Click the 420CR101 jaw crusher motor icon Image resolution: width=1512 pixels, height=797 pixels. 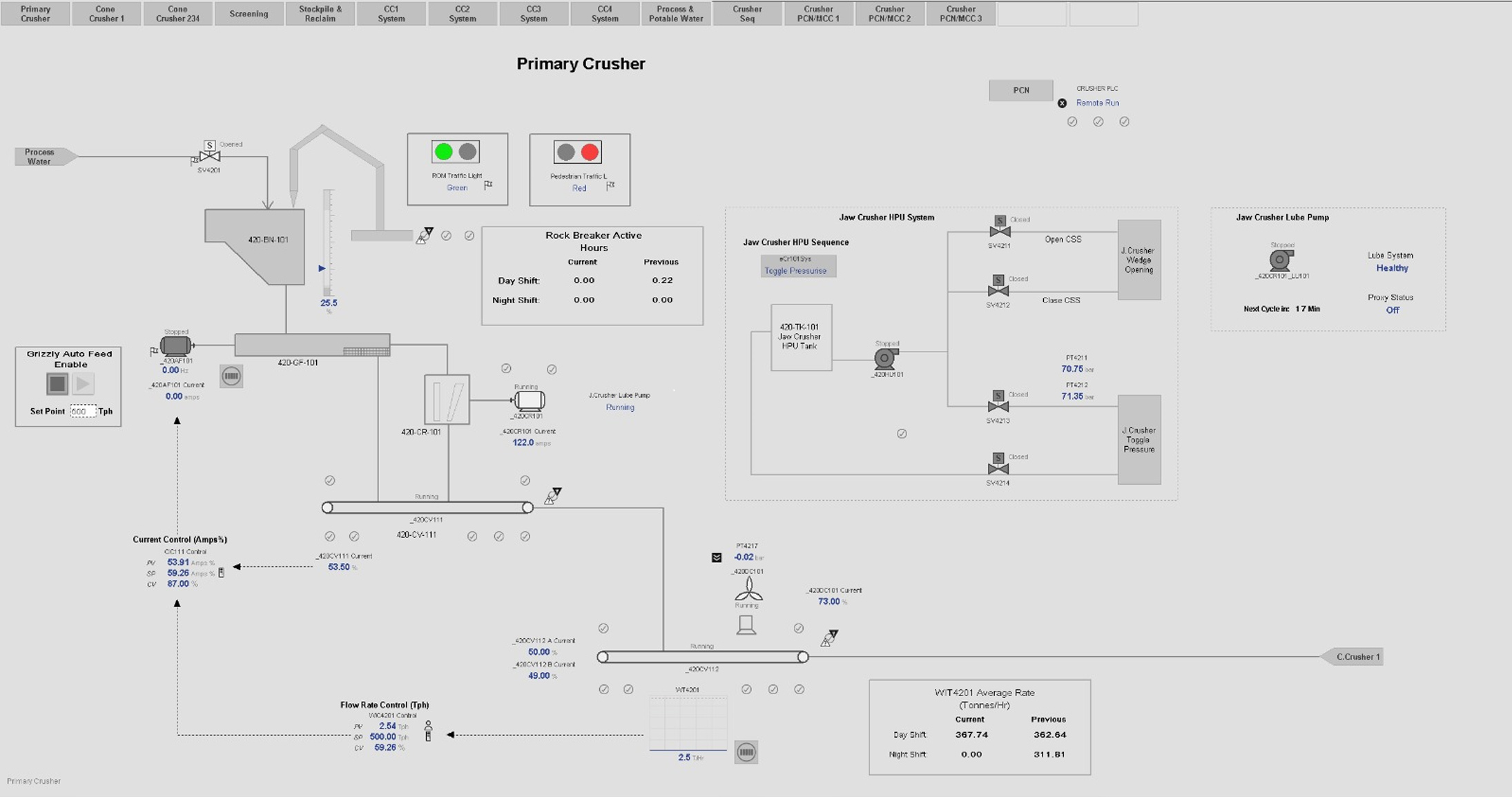click(529, 400)
